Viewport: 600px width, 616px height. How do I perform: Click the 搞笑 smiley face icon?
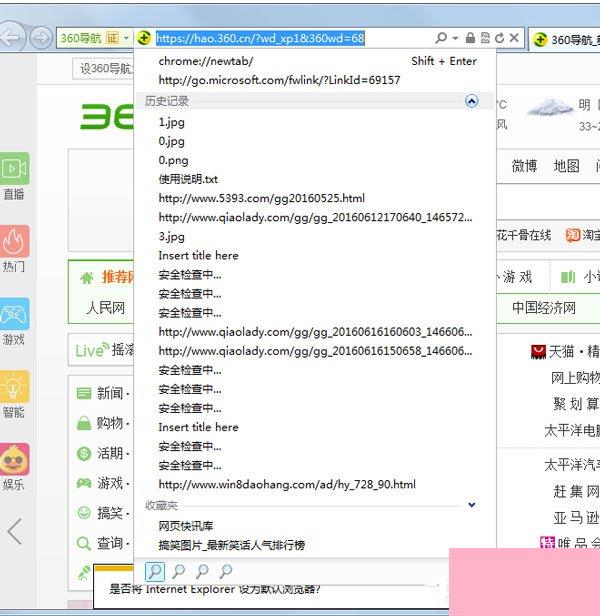[x=84, y=513]
